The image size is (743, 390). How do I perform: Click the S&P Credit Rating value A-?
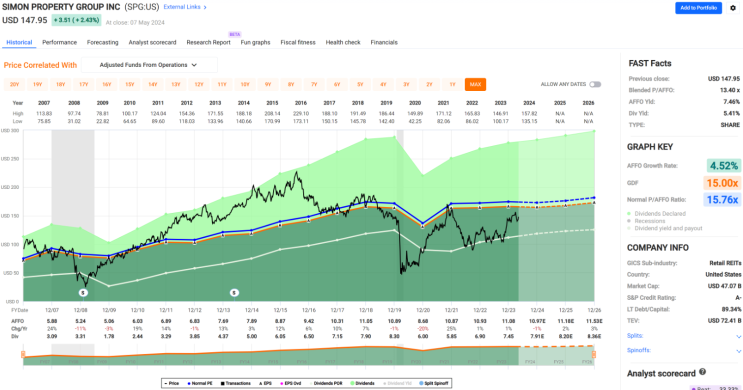738,298
